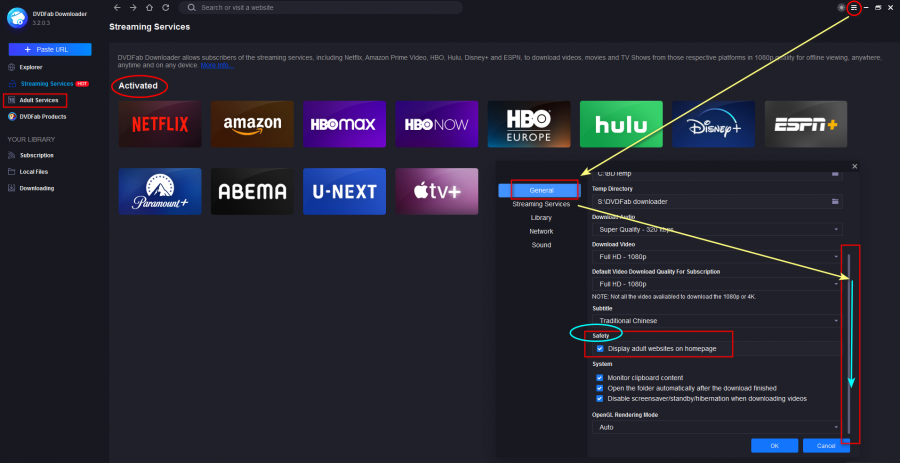This screenshot has width=900, height=463.
Task: Toggle Monitor clipboard content checkbox
Action: [x=599, y=377]
